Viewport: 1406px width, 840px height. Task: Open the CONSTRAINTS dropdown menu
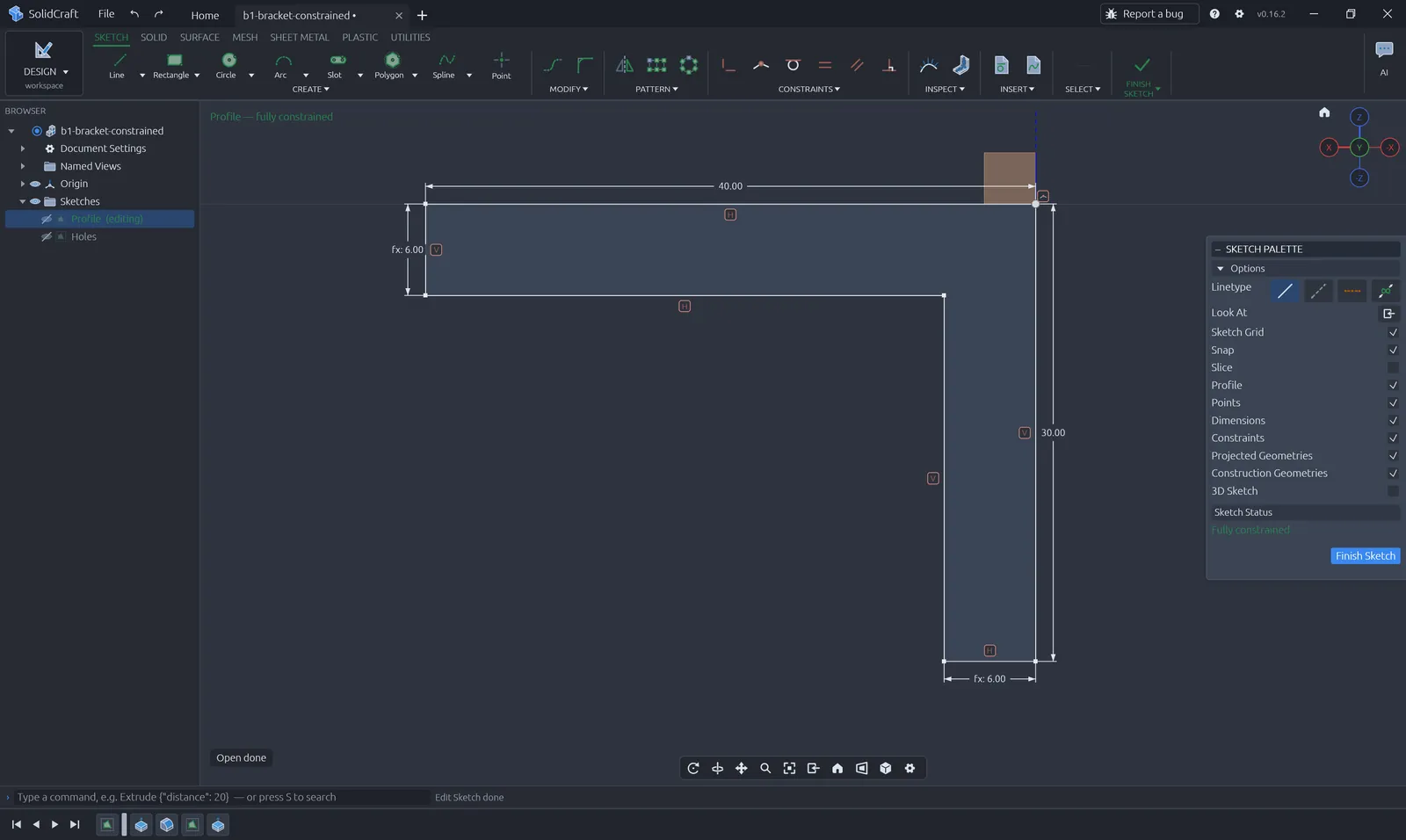click(808, 89)
